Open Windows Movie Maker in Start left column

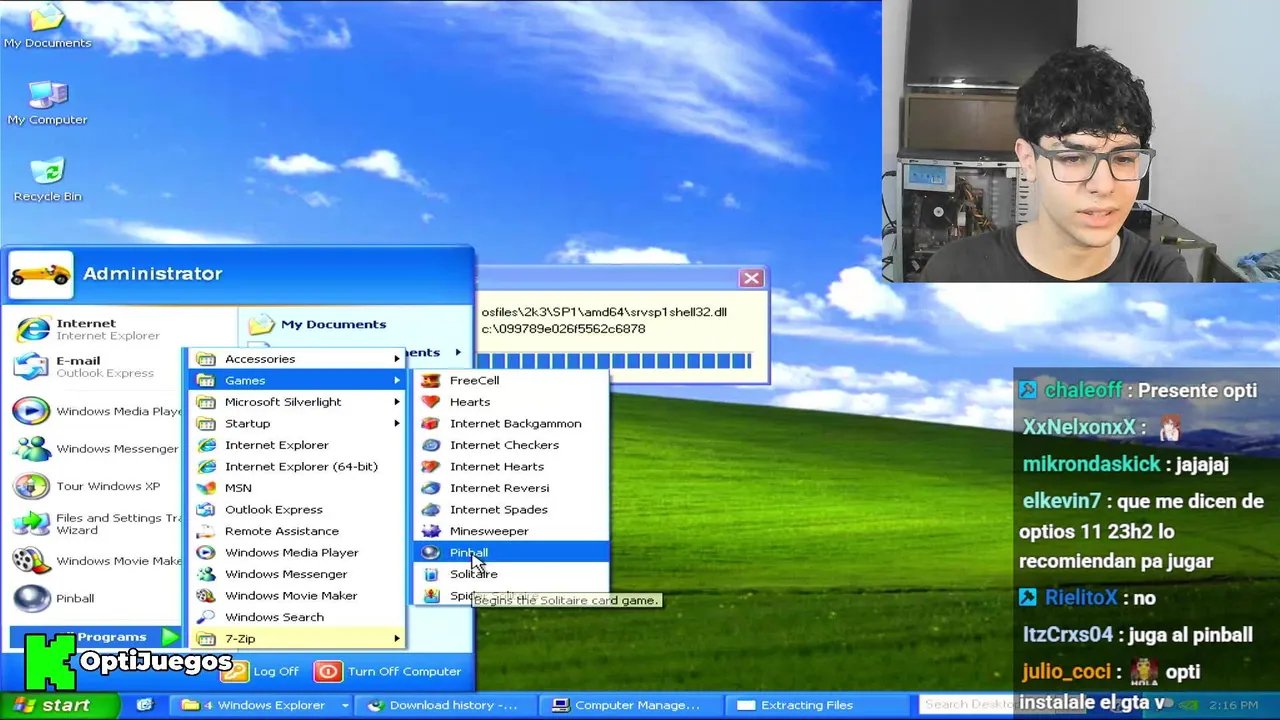[x=97, y=561]
